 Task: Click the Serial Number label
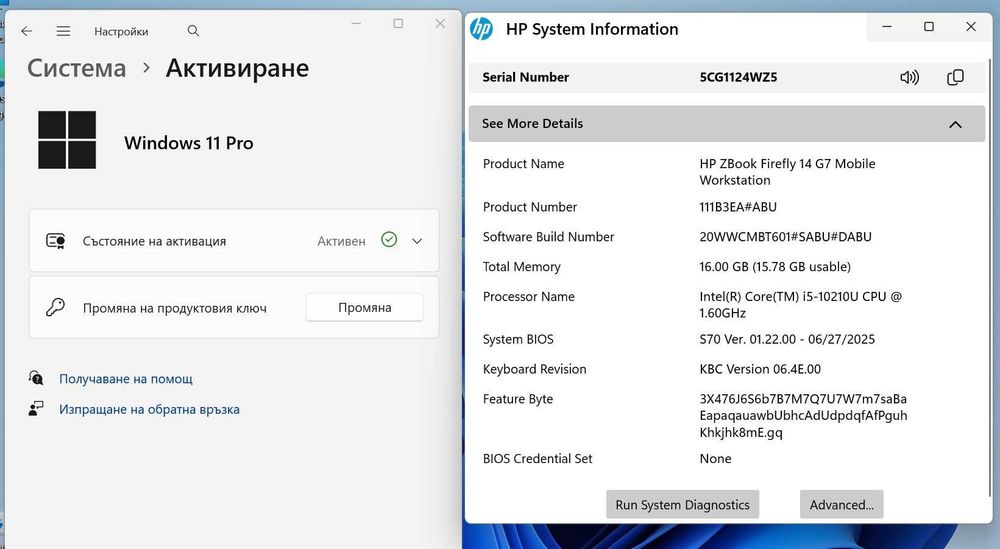point(526,77)
